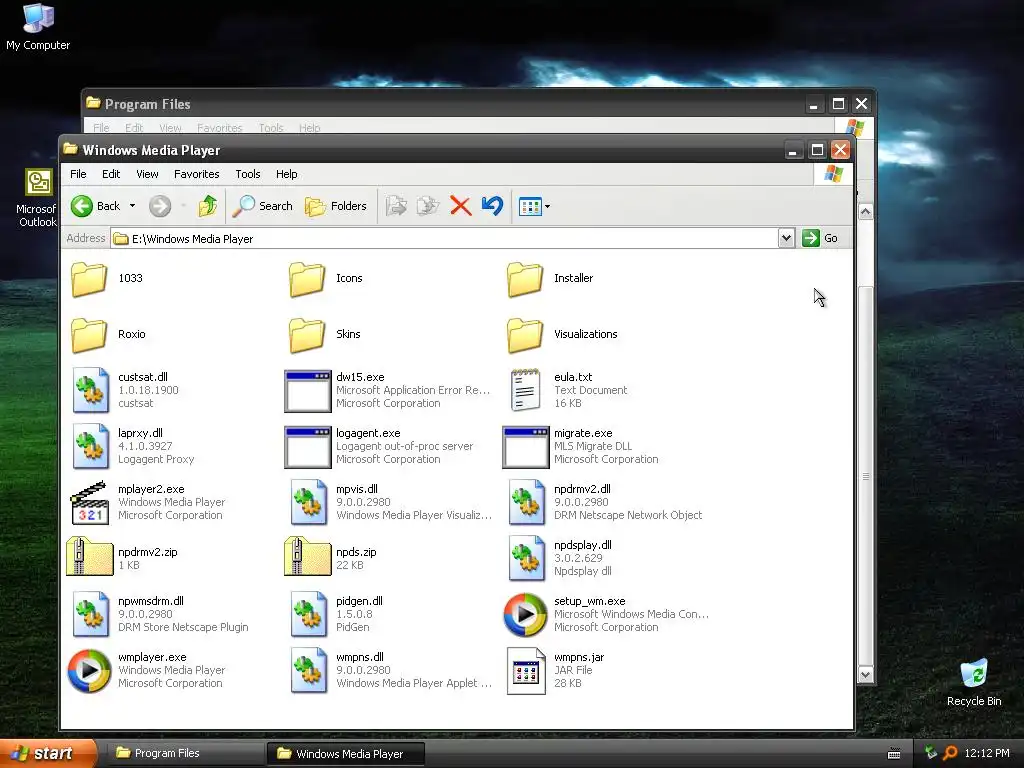Image resolution: width=1024 pixels, height=768 pixels.
Task: Select the npdrmv2.dll file icon
Action: pos(526,502)
